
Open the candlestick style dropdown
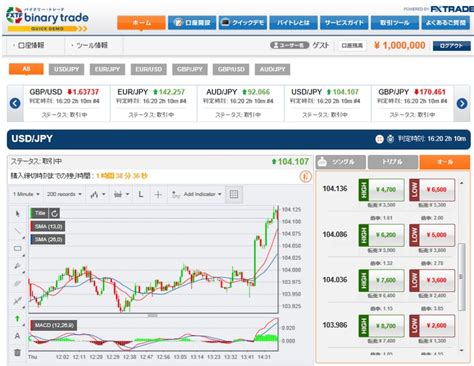tap(121, 194)
